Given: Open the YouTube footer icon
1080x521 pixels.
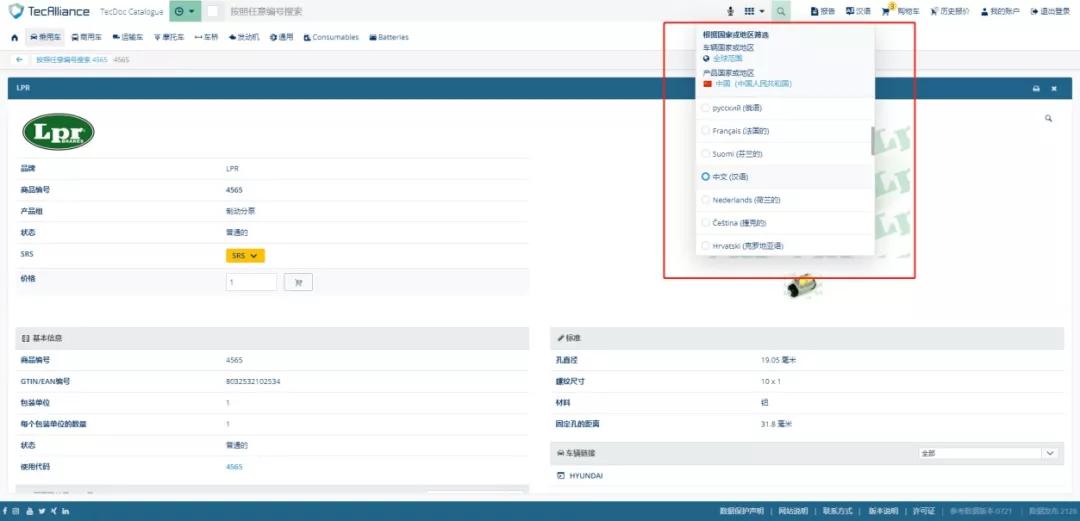Looking at the screenshot, I should [x=29, y=511].
